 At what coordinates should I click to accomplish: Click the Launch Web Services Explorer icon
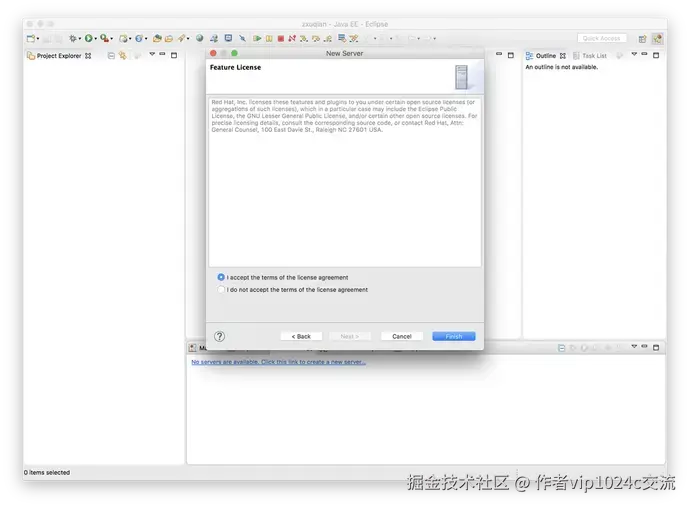coord(214,39)
